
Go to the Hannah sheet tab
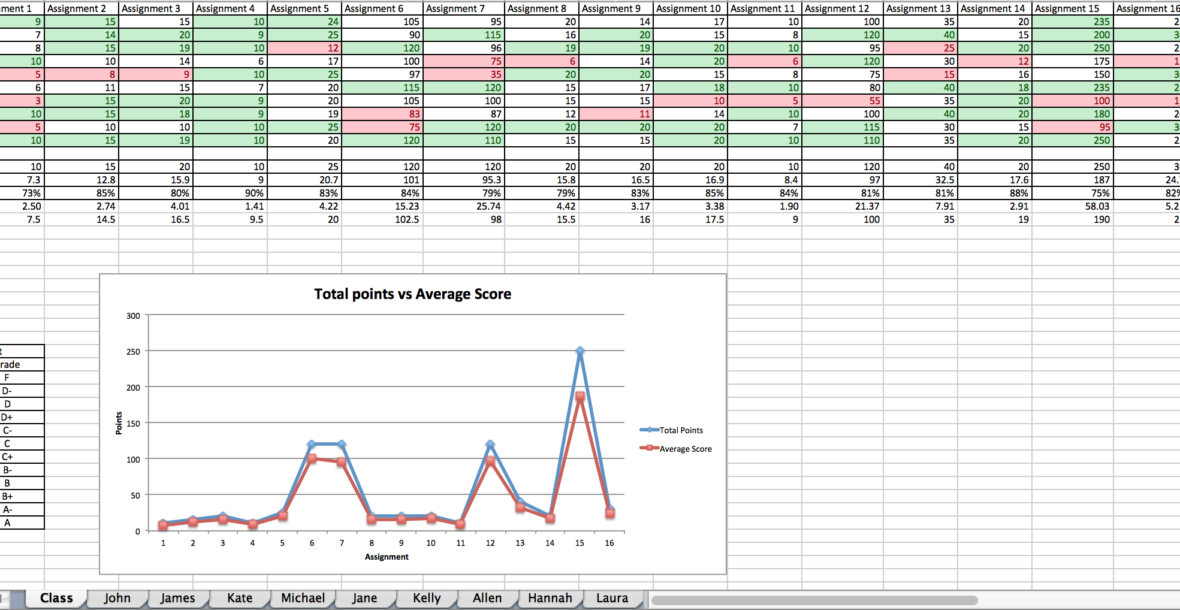550,598
